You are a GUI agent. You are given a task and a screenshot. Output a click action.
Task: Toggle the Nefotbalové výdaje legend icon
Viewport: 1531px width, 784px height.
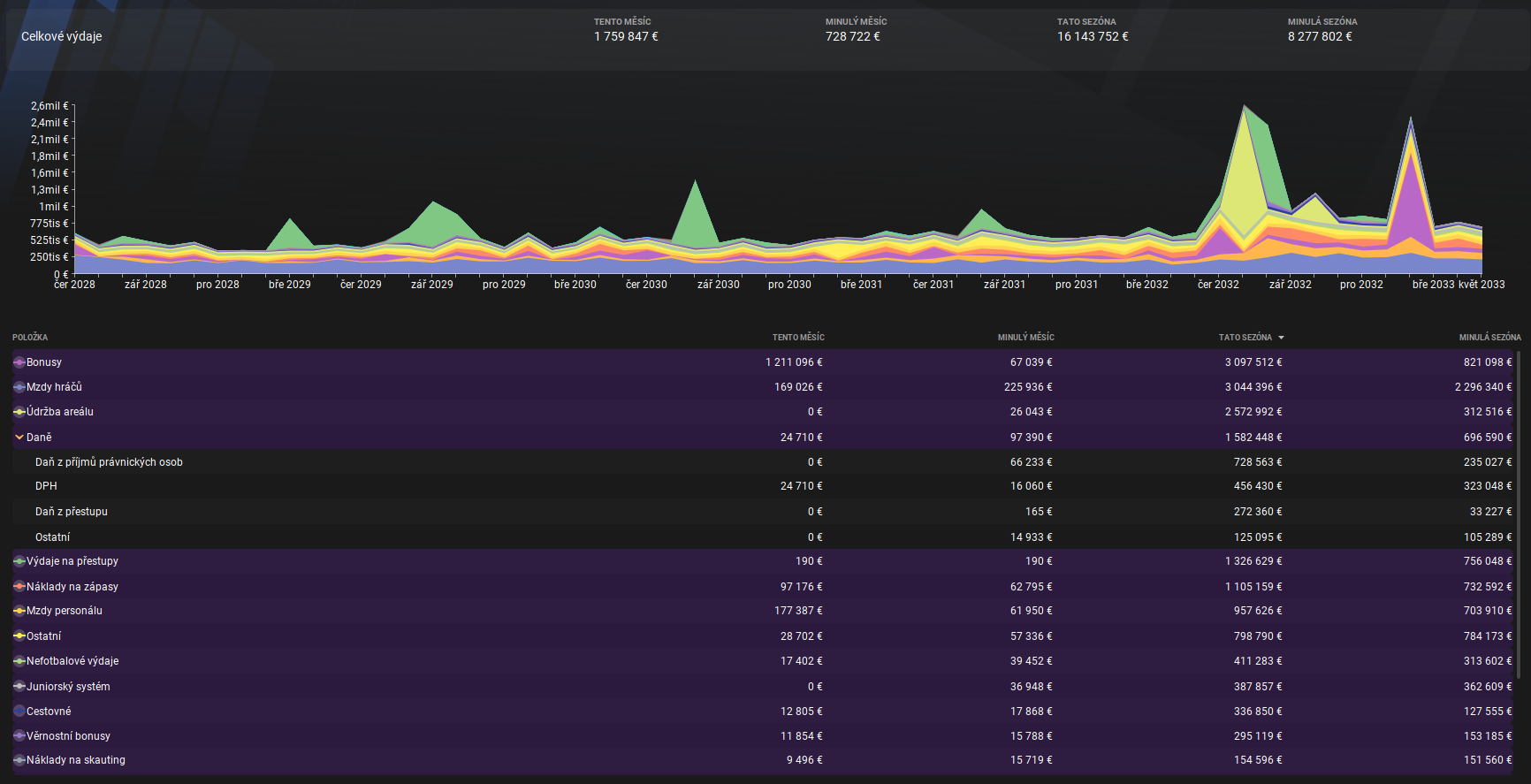(19, 661)
